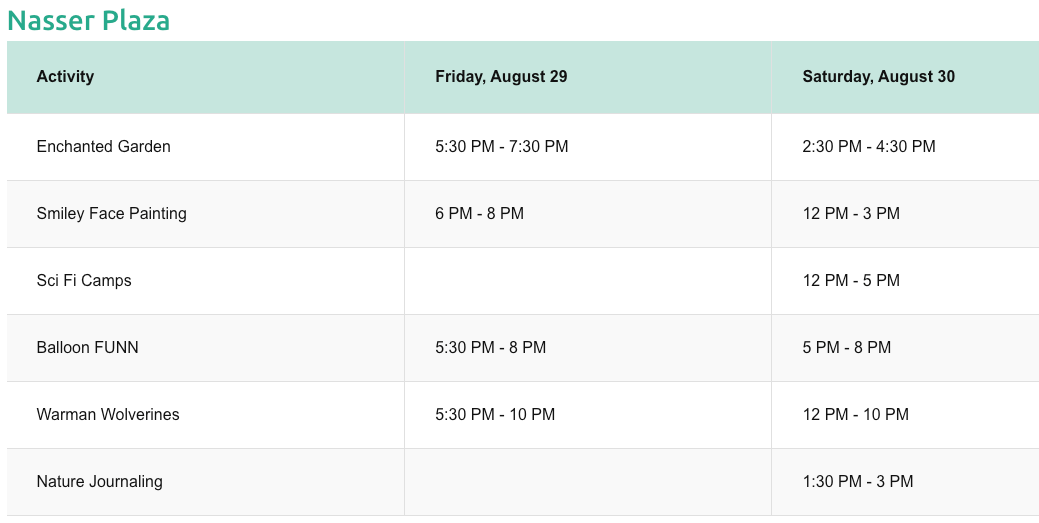Screen dimensions: 1039x523
Task: Click the Nasser Plaza heading
Action: coord(88,20)
